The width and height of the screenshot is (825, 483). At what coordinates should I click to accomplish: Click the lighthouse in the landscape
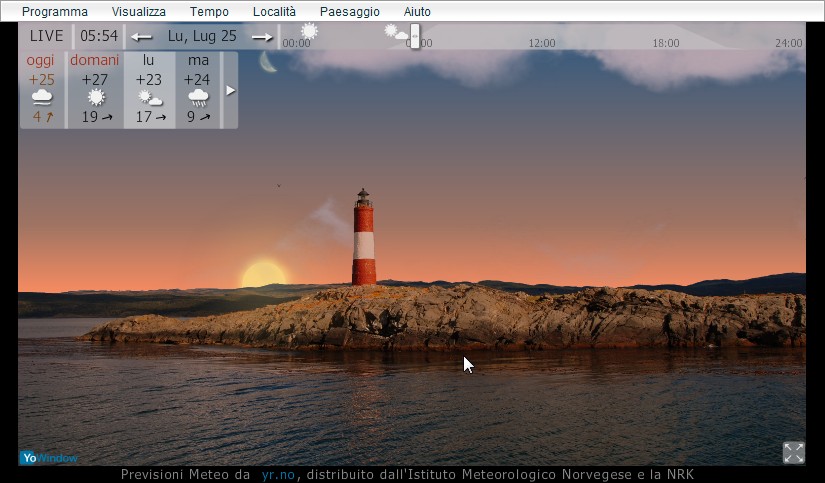pyautogui.click(x=364, y=237)
